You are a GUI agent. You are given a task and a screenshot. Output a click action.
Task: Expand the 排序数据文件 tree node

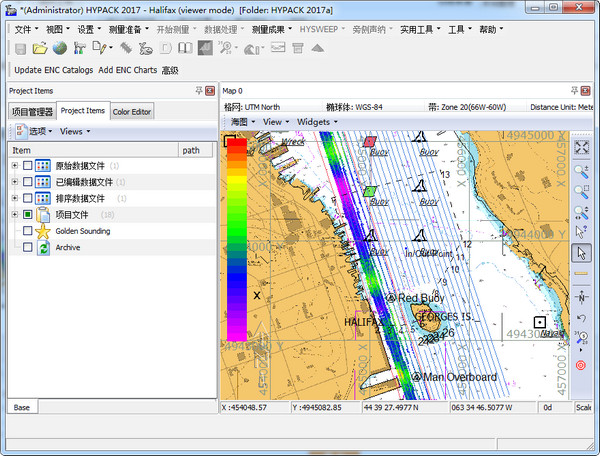pos(15,198)
